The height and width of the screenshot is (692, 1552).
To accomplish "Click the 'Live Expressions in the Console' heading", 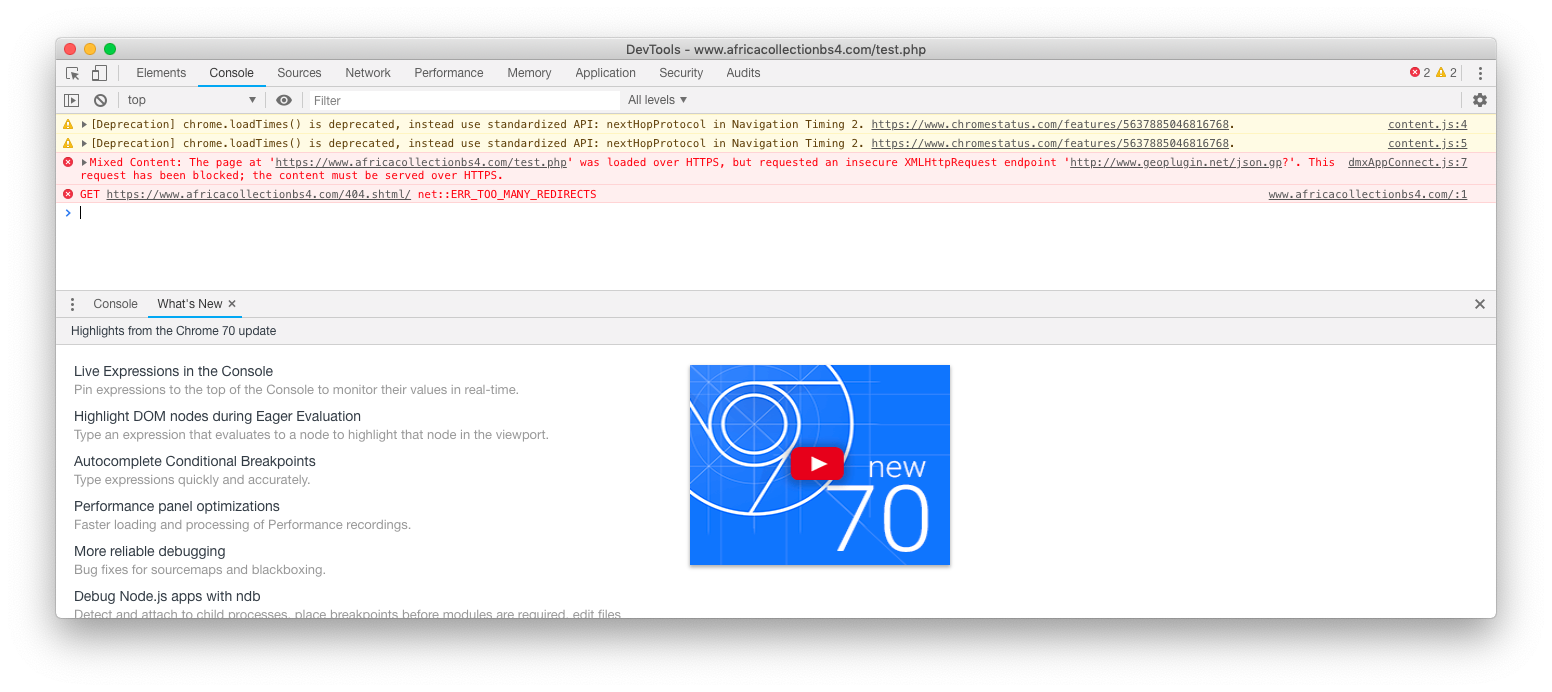I will coord(173,371).
